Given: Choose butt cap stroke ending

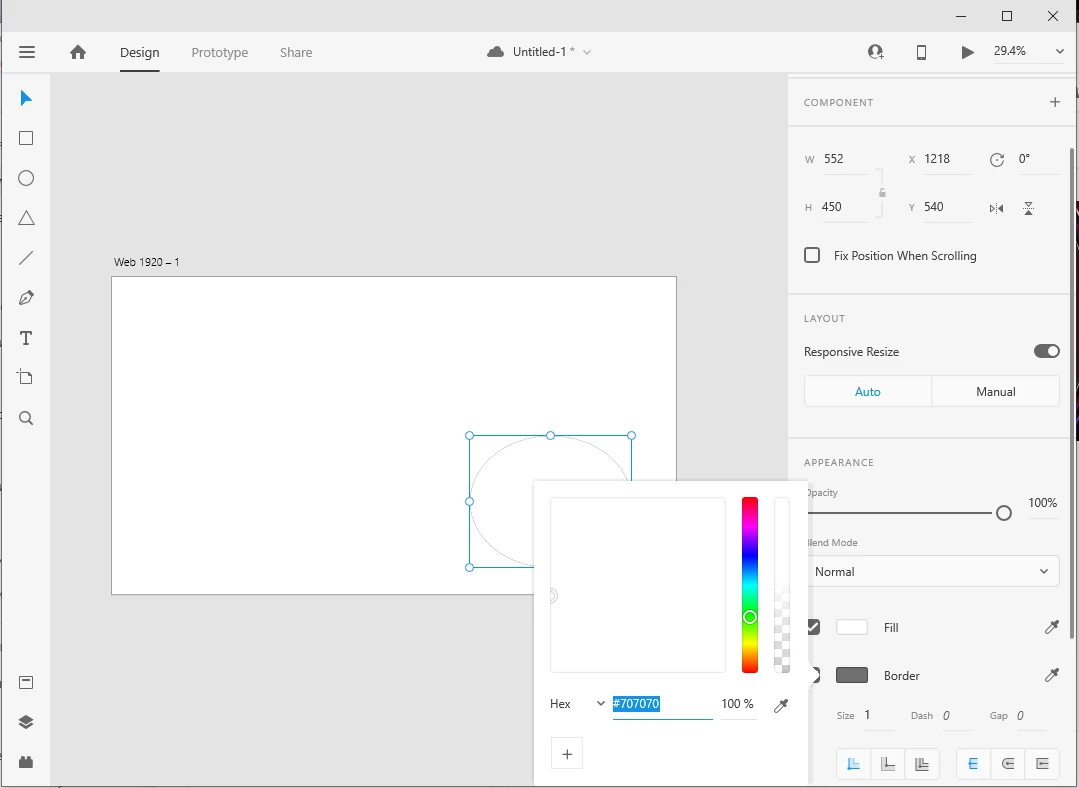Looking at the screenshot, I should [974, 764].
